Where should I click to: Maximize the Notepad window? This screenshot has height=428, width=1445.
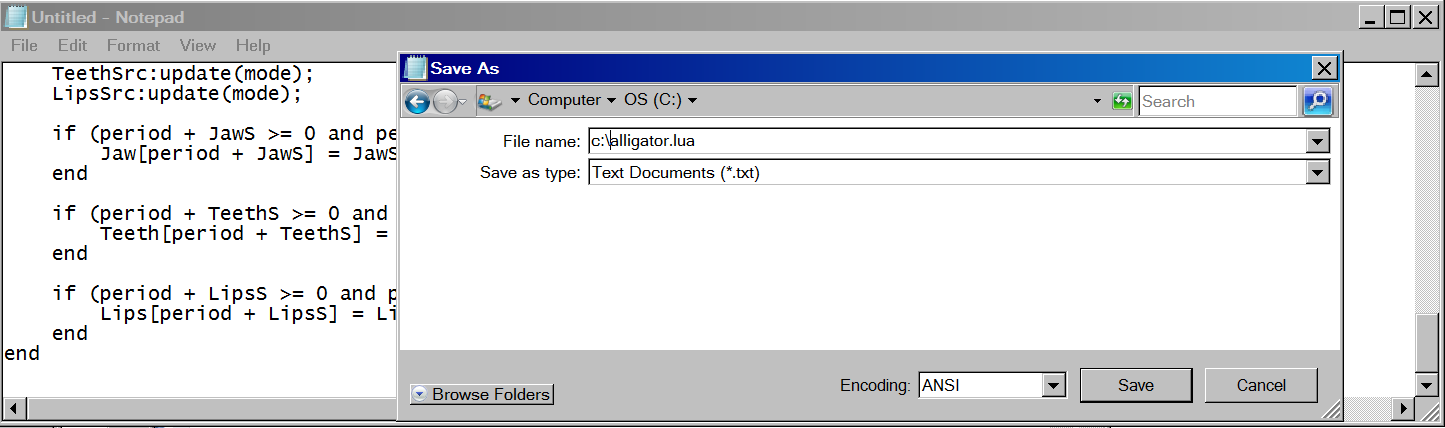pos(1397,17)
